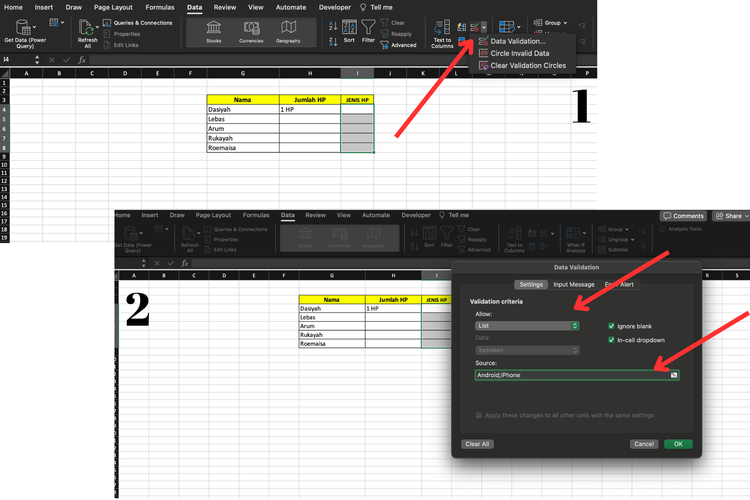Click Analysis Tools in lower window

[681, 229]
